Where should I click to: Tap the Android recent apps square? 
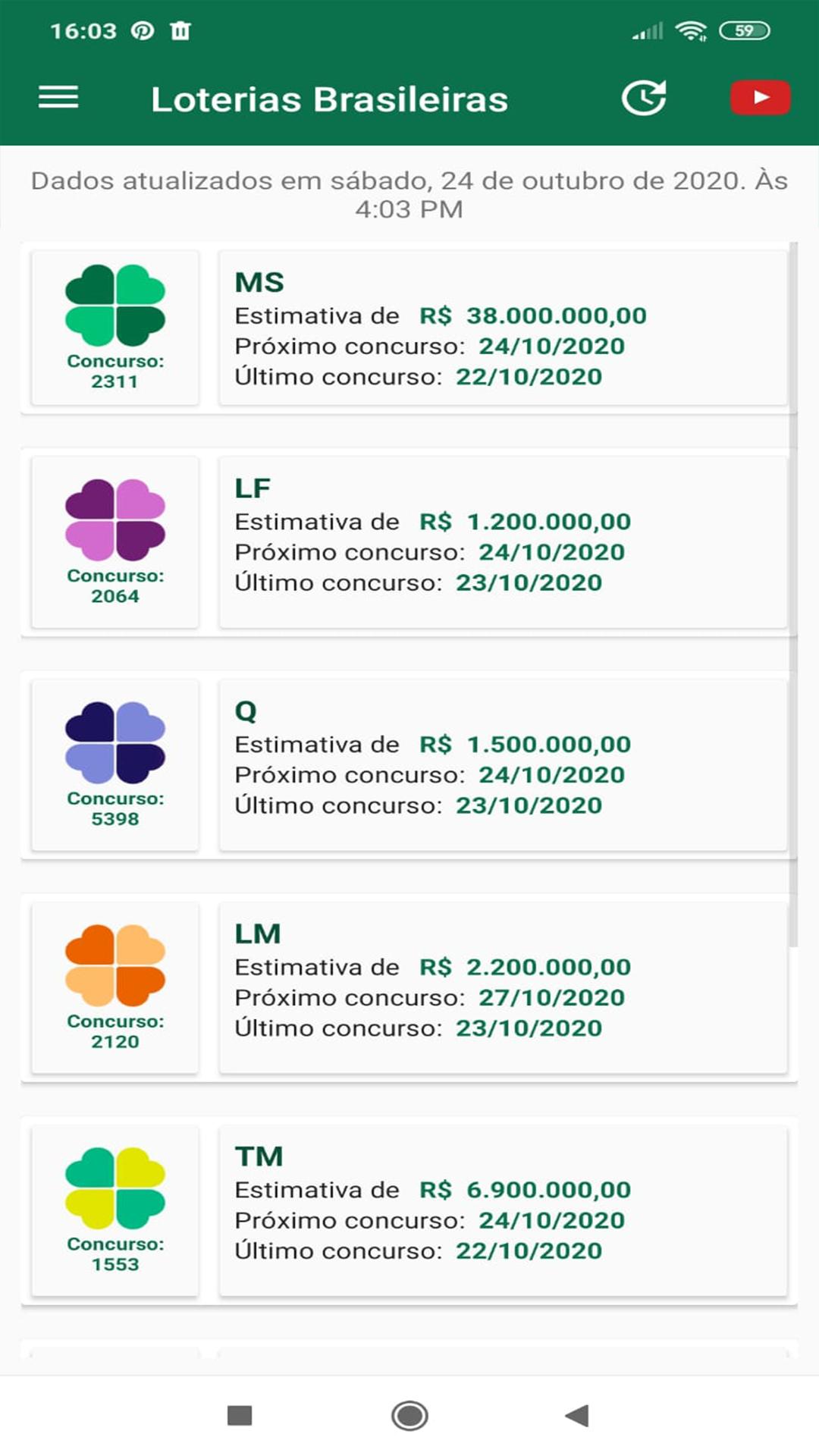pos(240,1415)
